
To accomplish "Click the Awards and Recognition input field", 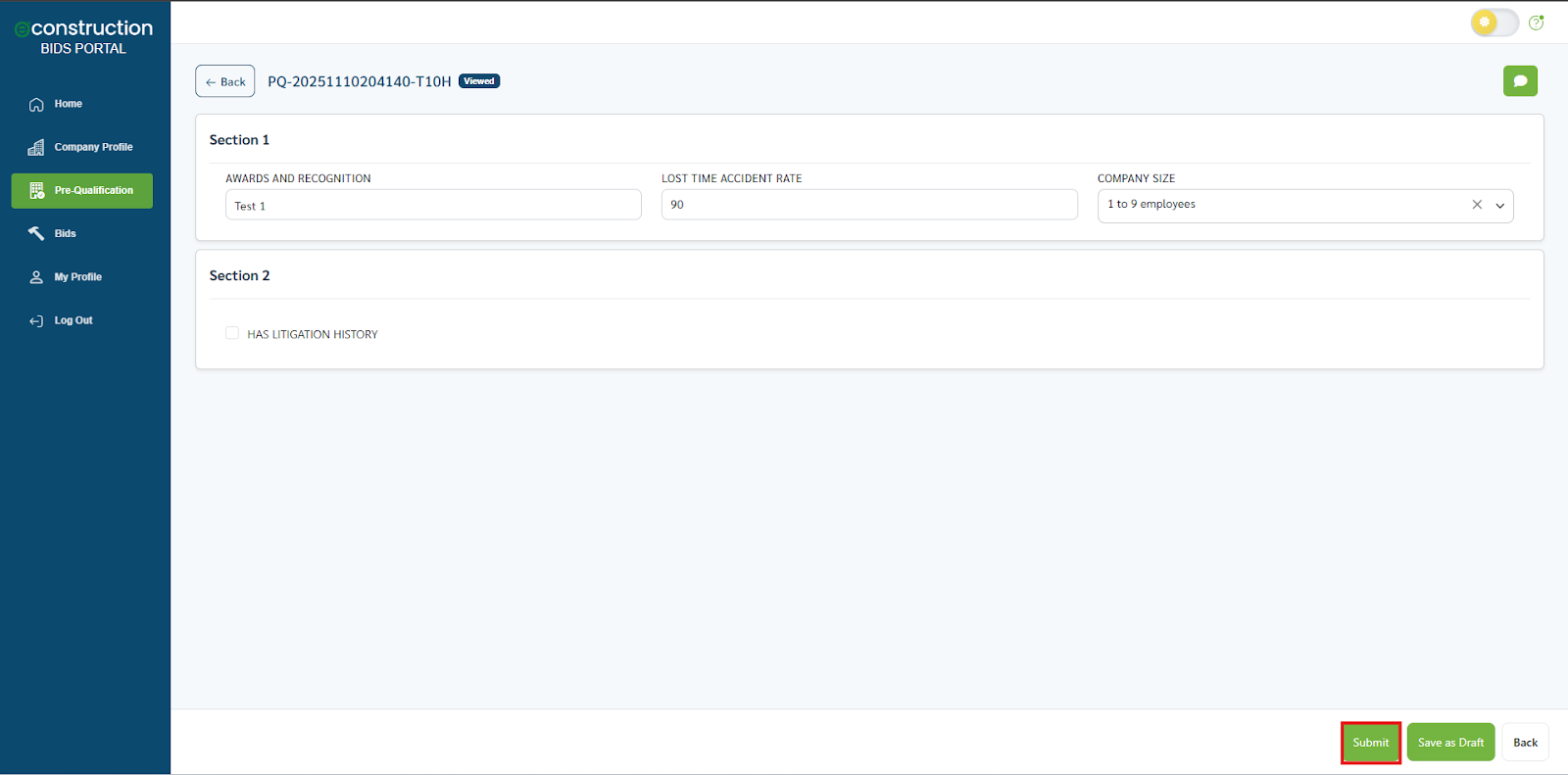I will [433, 206].
